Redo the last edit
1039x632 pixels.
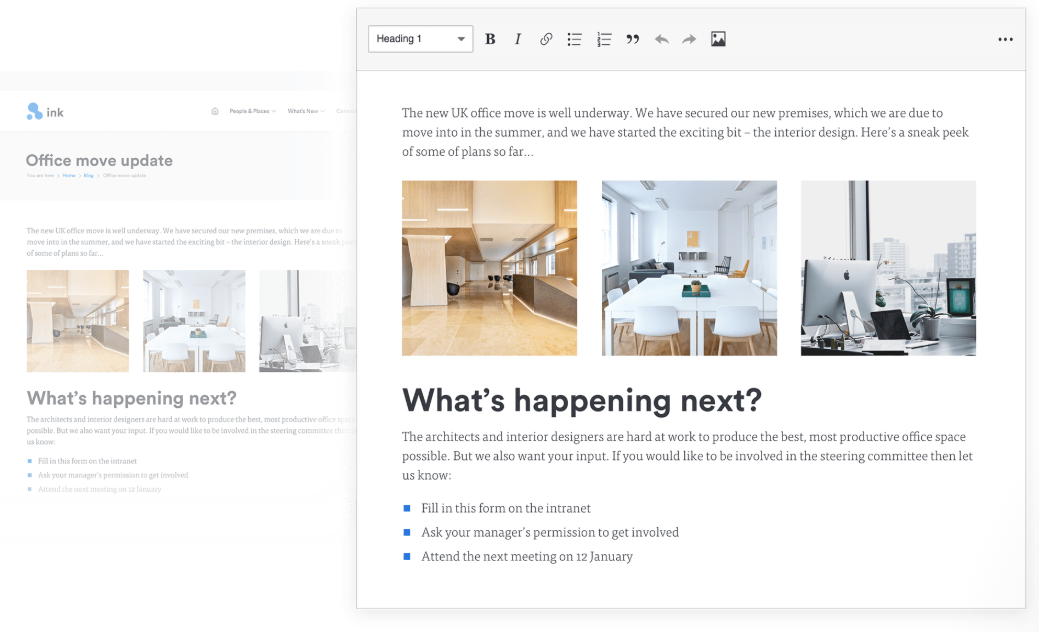[x=688, y=39]
